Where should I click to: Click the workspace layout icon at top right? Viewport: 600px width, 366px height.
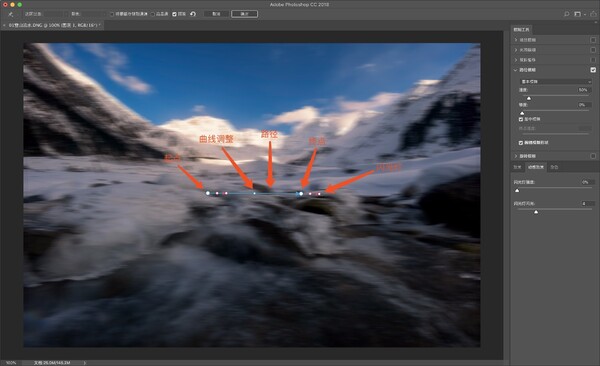pos(577,14)
